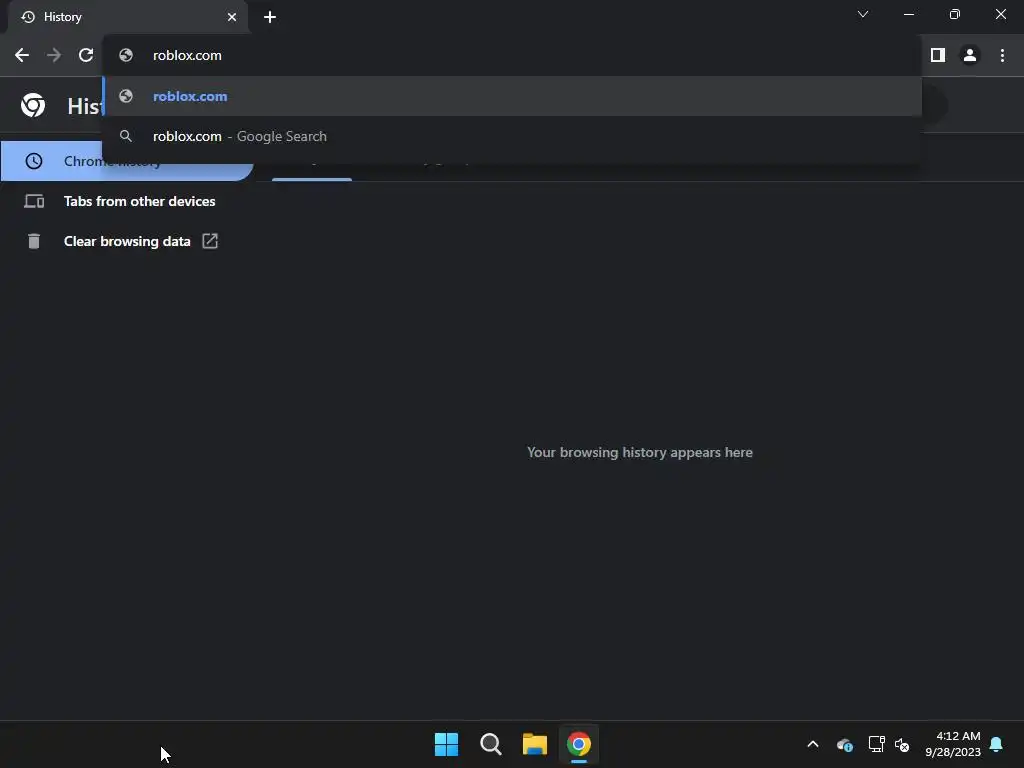Image resolution: width=1024 pixels, height=768 pixels.
Task: Show hidden system tray icons
Action: (813, 744)
